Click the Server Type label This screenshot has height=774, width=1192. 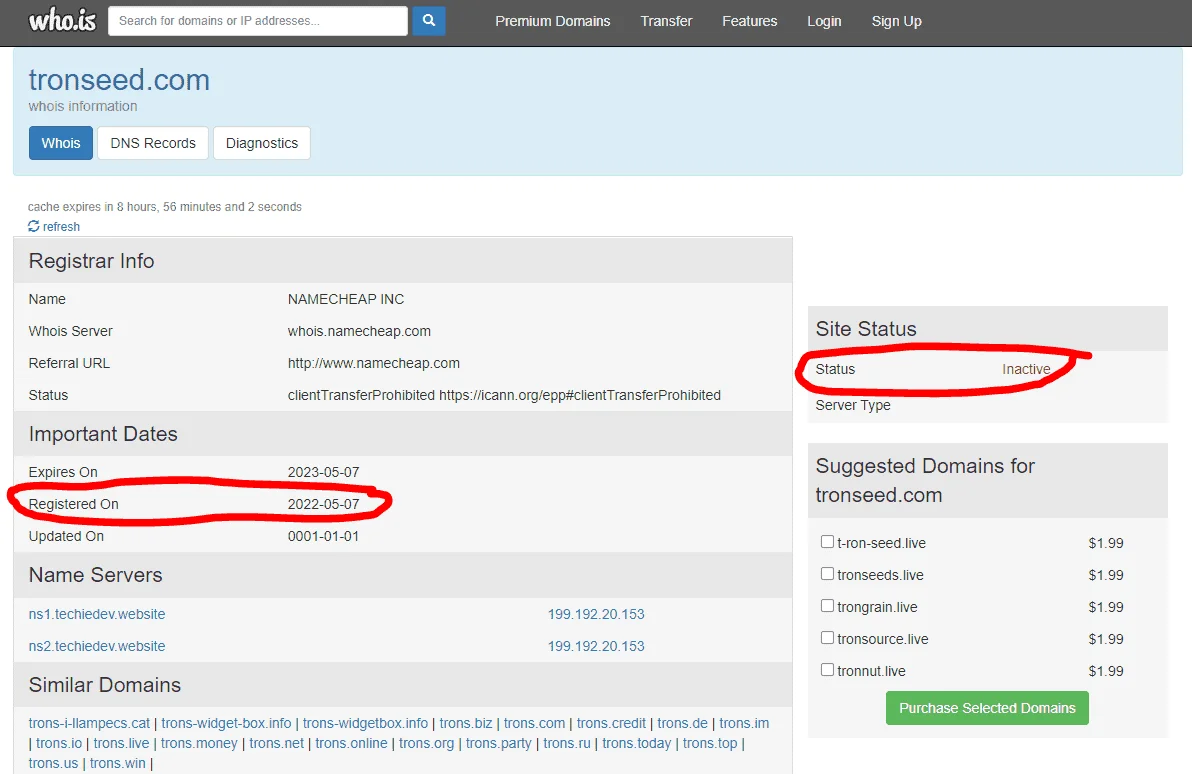pyautogui.click(x=853, y=405)
